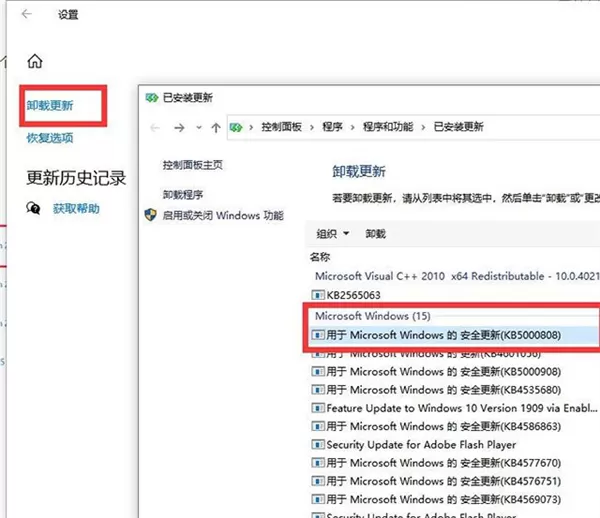Open the 卸载更新 link
The width and height of the screenshot is (600, 518).
[x=50, y=106]
